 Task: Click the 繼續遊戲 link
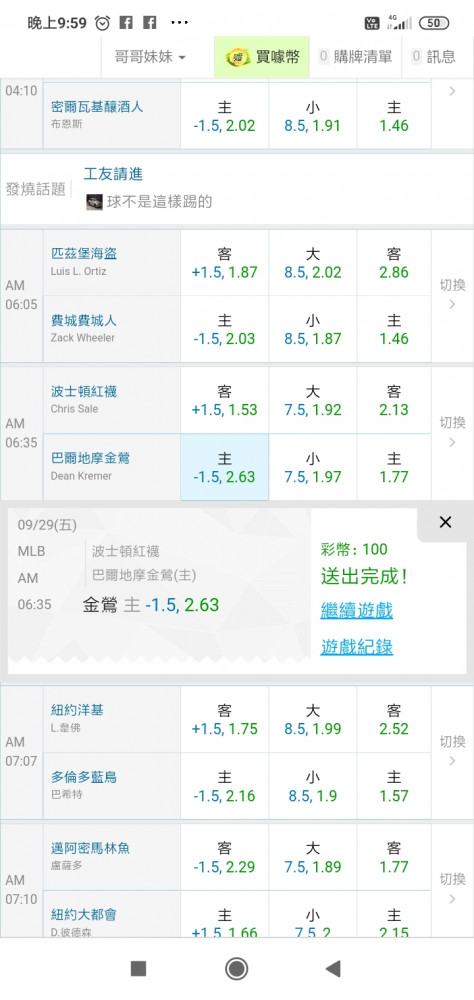point(357,610)
